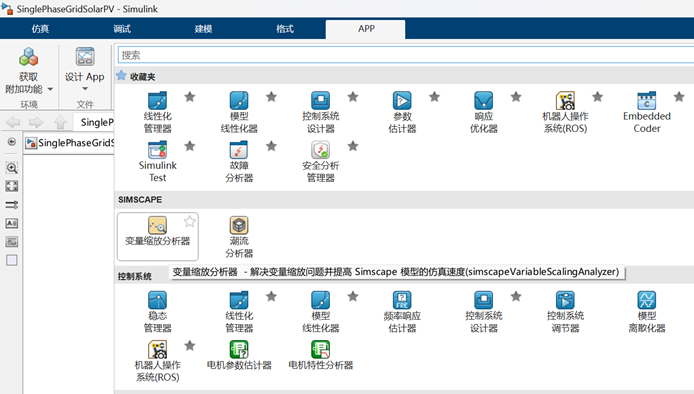Click the double-arrow icon in the canvas palette
This screenshot has width=694, height=394.
click(x=12, y=205)
